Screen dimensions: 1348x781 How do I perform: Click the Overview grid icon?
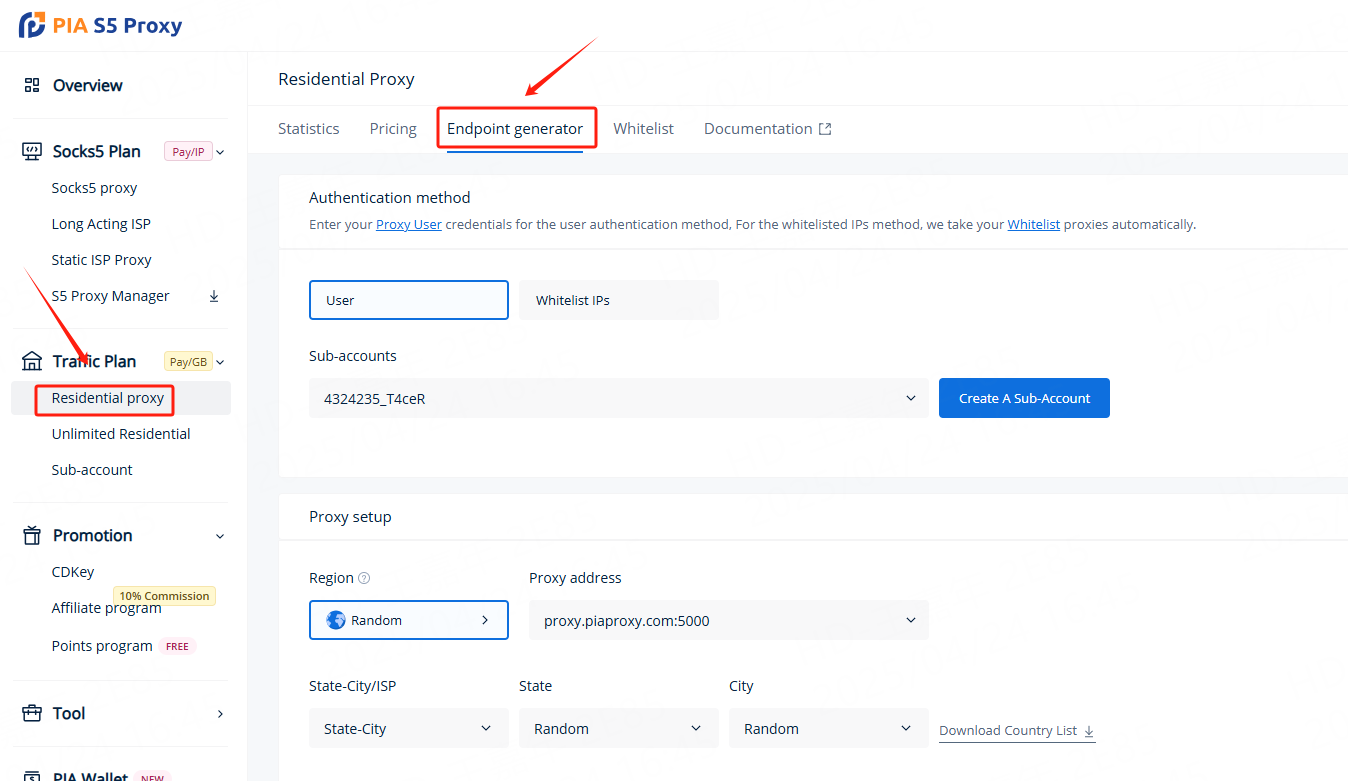coord(32,85)
